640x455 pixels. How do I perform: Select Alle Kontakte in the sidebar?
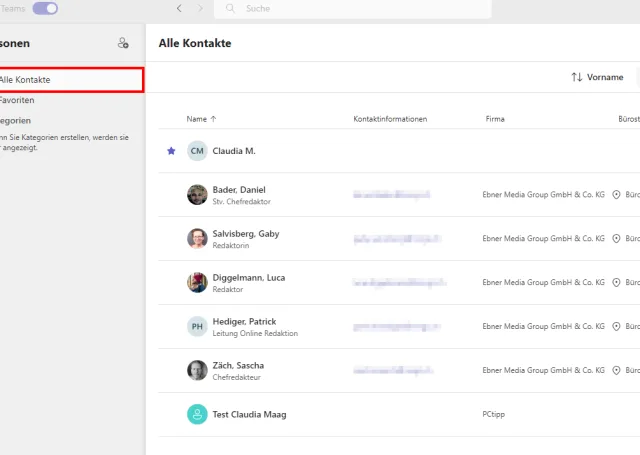(70, 79)
